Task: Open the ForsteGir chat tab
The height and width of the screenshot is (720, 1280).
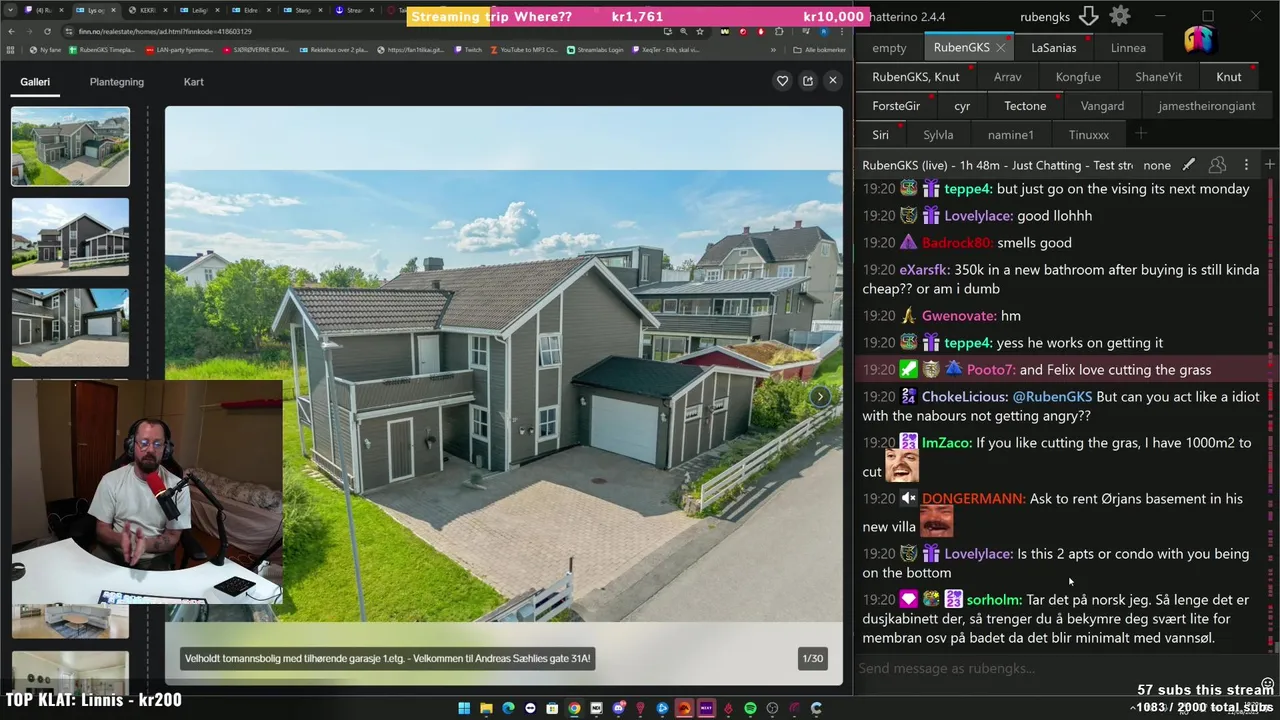Action: [x=896, y=106]
